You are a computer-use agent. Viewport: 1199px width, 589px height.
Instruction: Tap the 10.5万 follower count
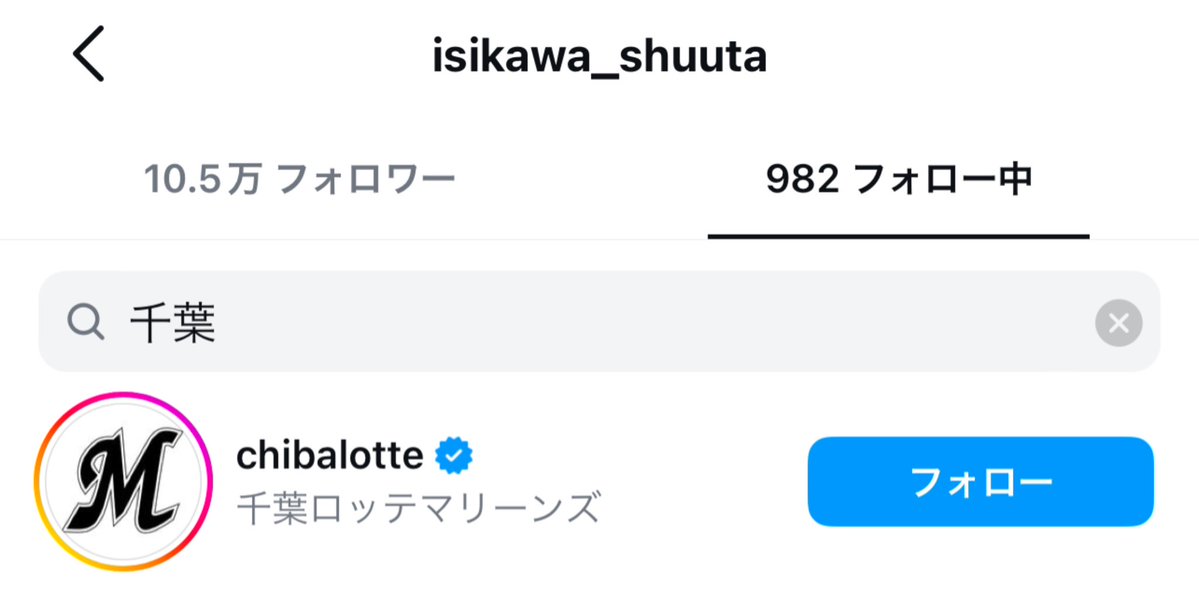pyautogui.click(x=203, y=181)
